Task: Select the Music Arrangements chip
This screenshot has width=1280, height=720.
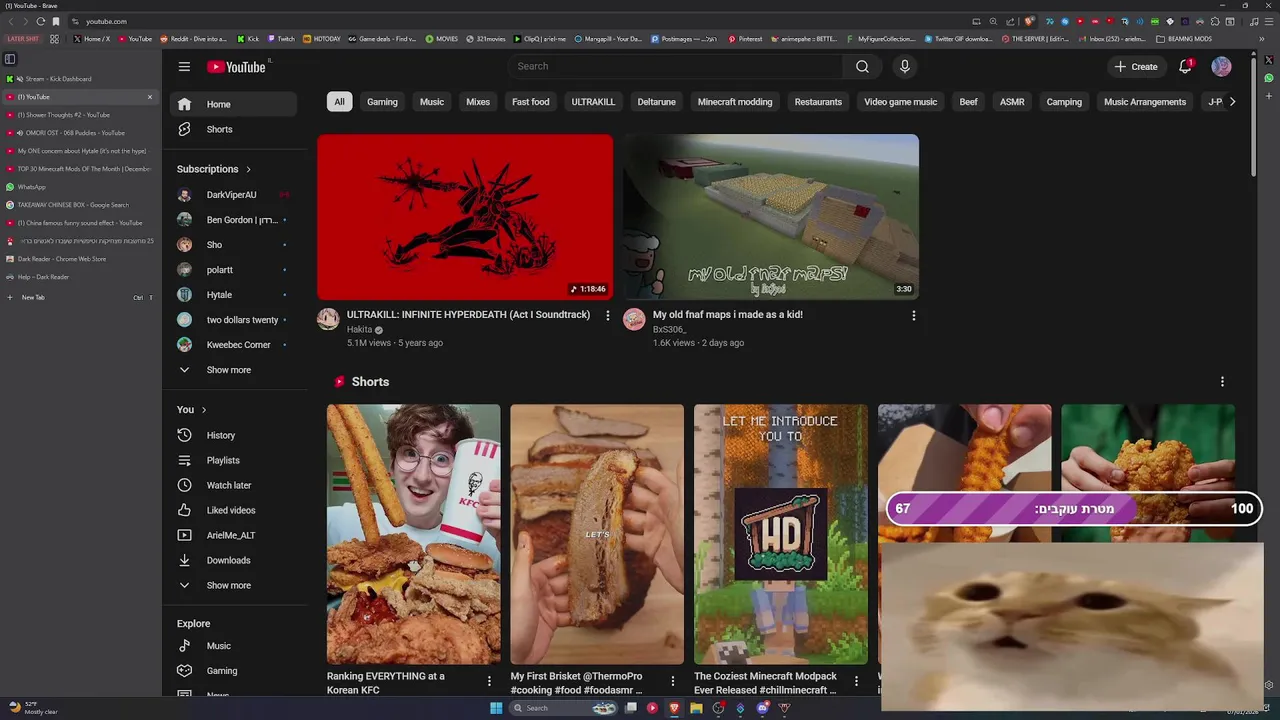Action: click(1145, 102)
